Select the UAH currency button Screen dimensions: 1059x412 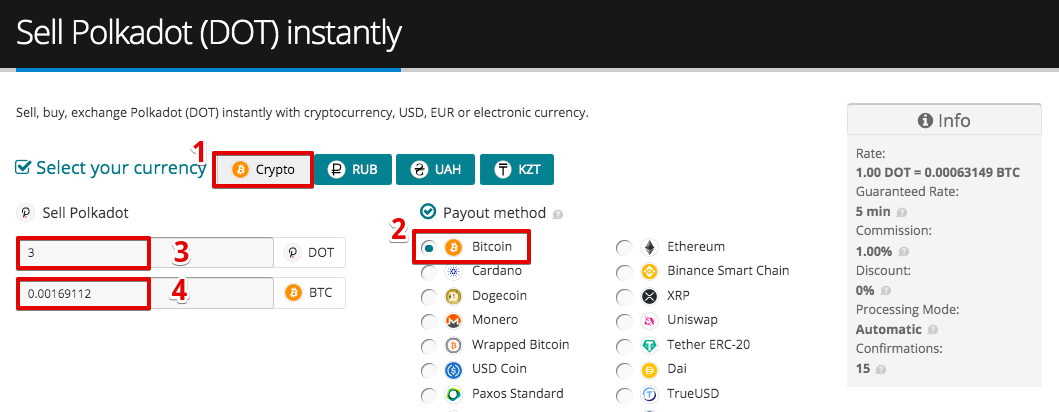coord(436,170)
